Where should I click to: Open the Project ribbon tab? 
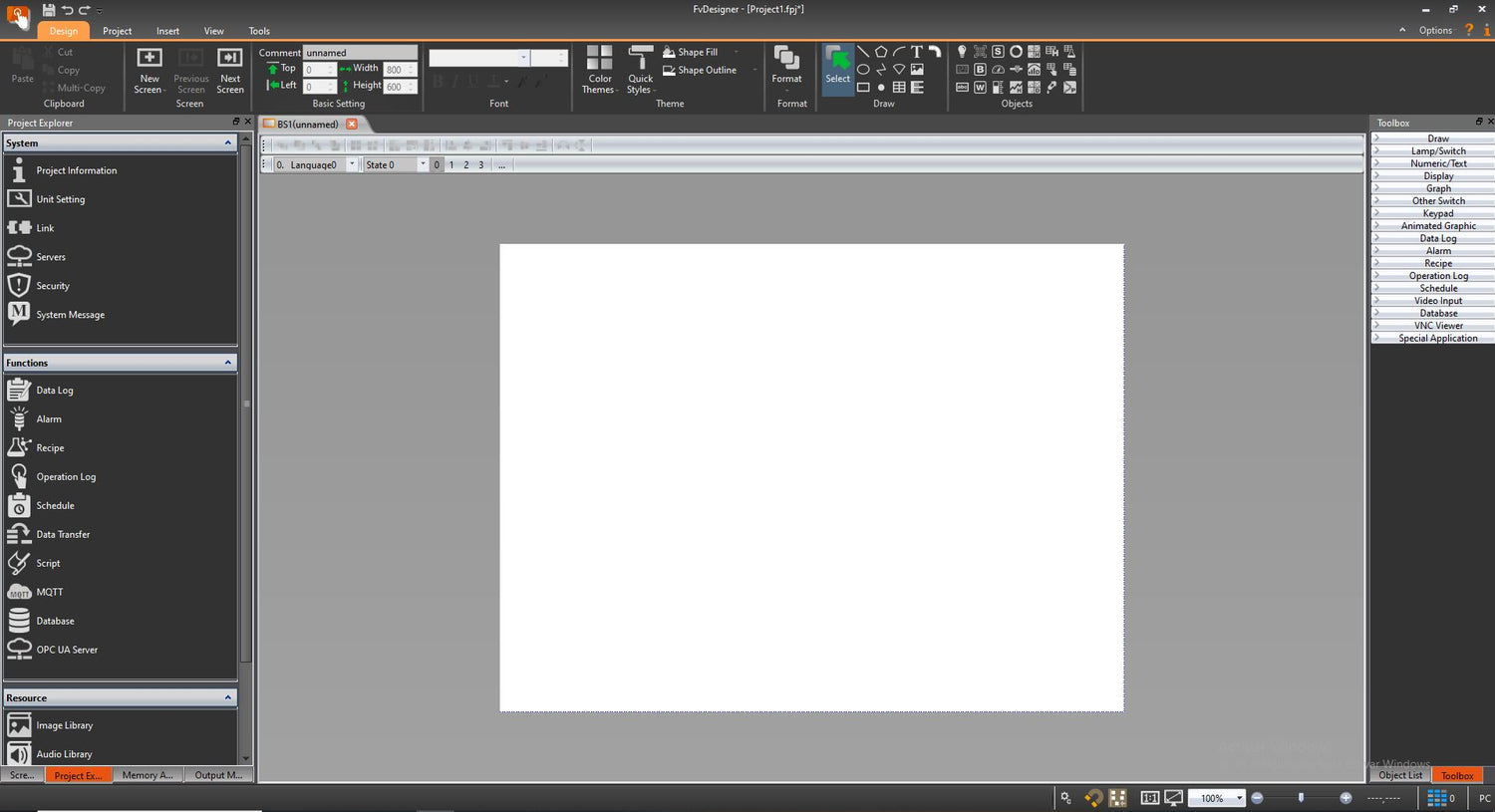pos(117,31)
